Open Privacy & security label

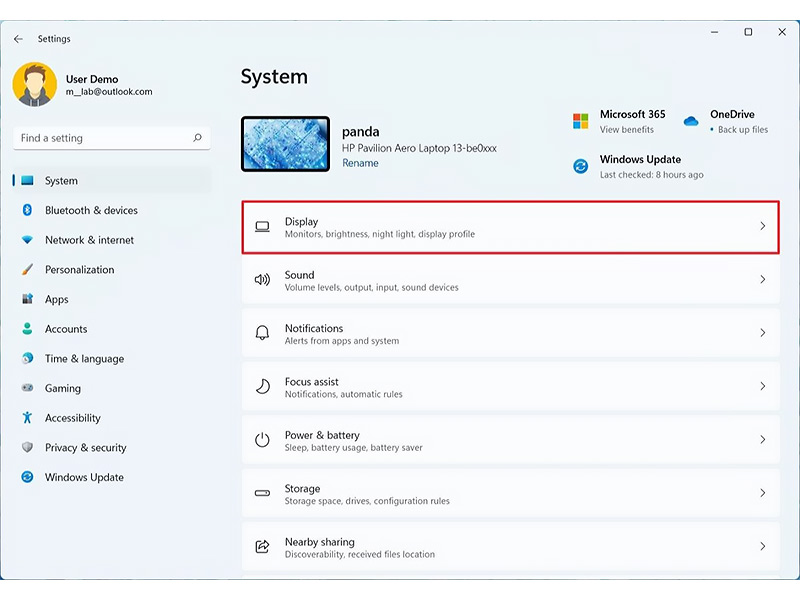[x=86, y=447]
